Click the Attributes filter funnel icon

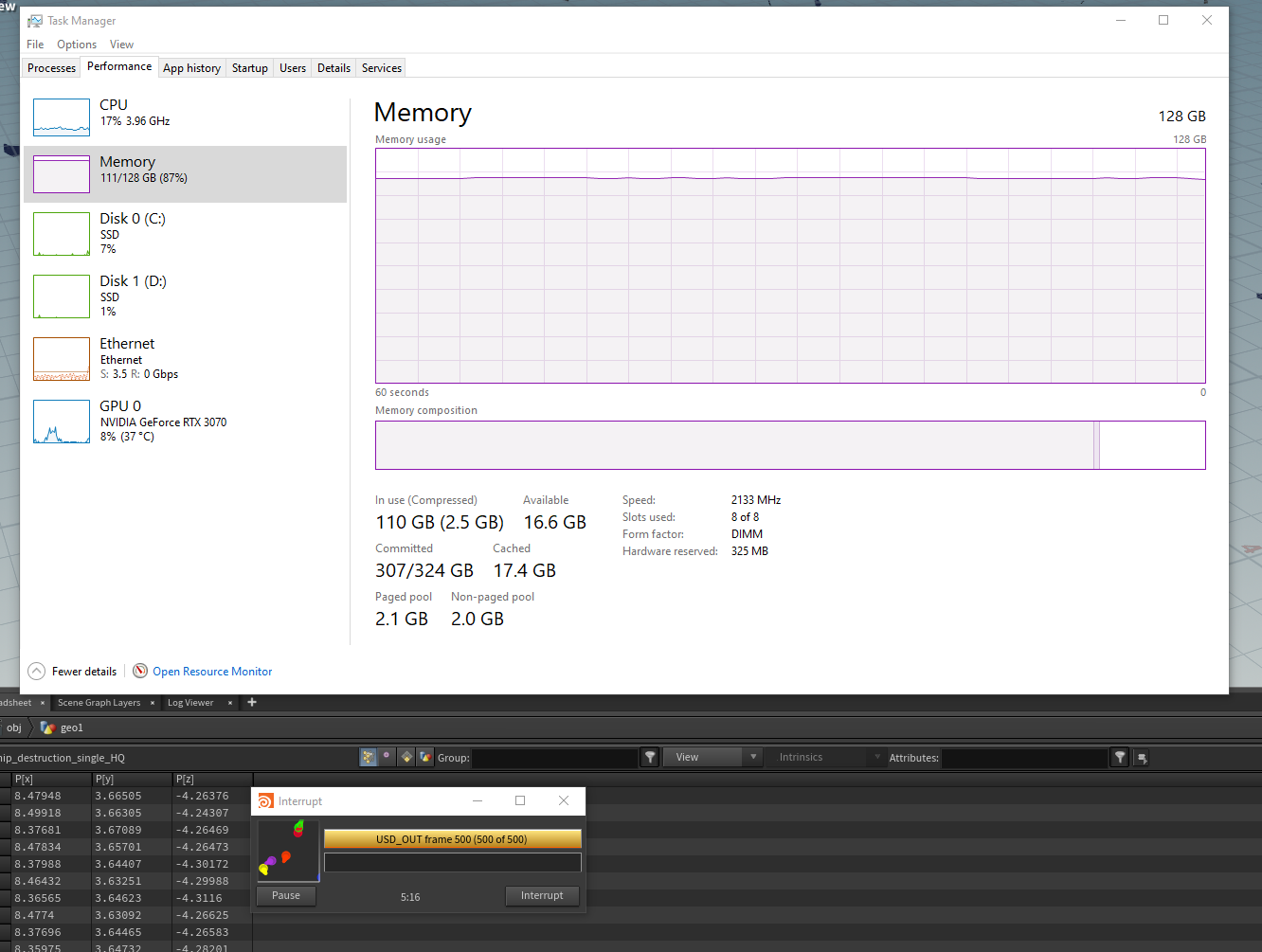pos(1120,757)
